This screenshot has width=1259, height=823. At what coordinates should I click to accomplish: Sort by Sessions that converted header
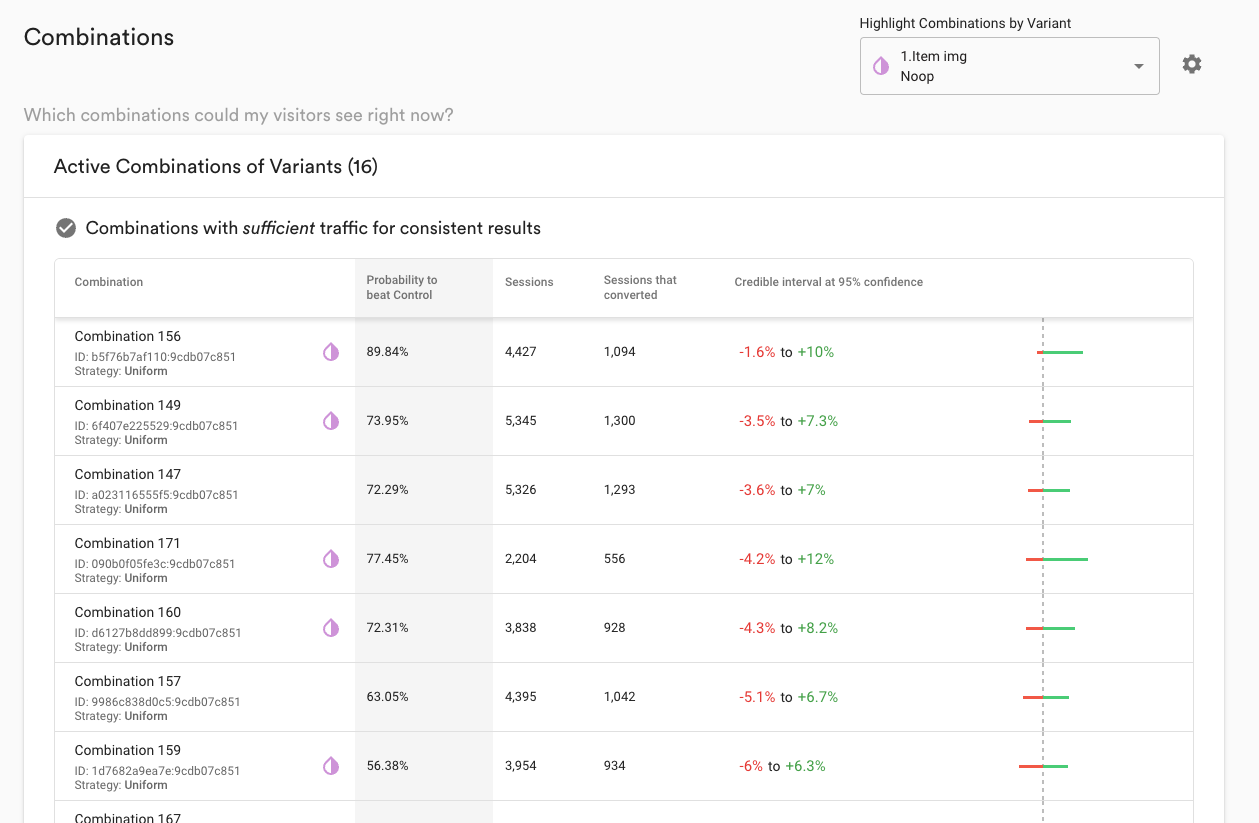[x=640, y=288]
